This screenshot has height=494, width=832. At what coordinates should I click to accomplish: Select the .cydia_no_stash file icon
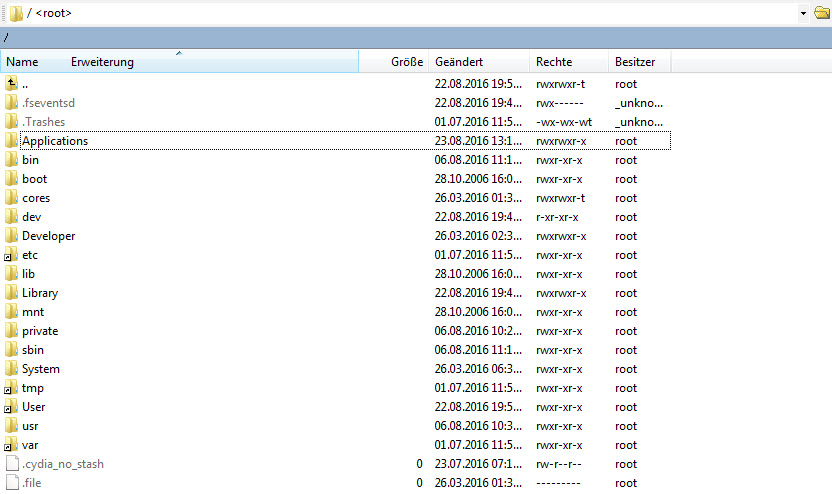[12, 464]
